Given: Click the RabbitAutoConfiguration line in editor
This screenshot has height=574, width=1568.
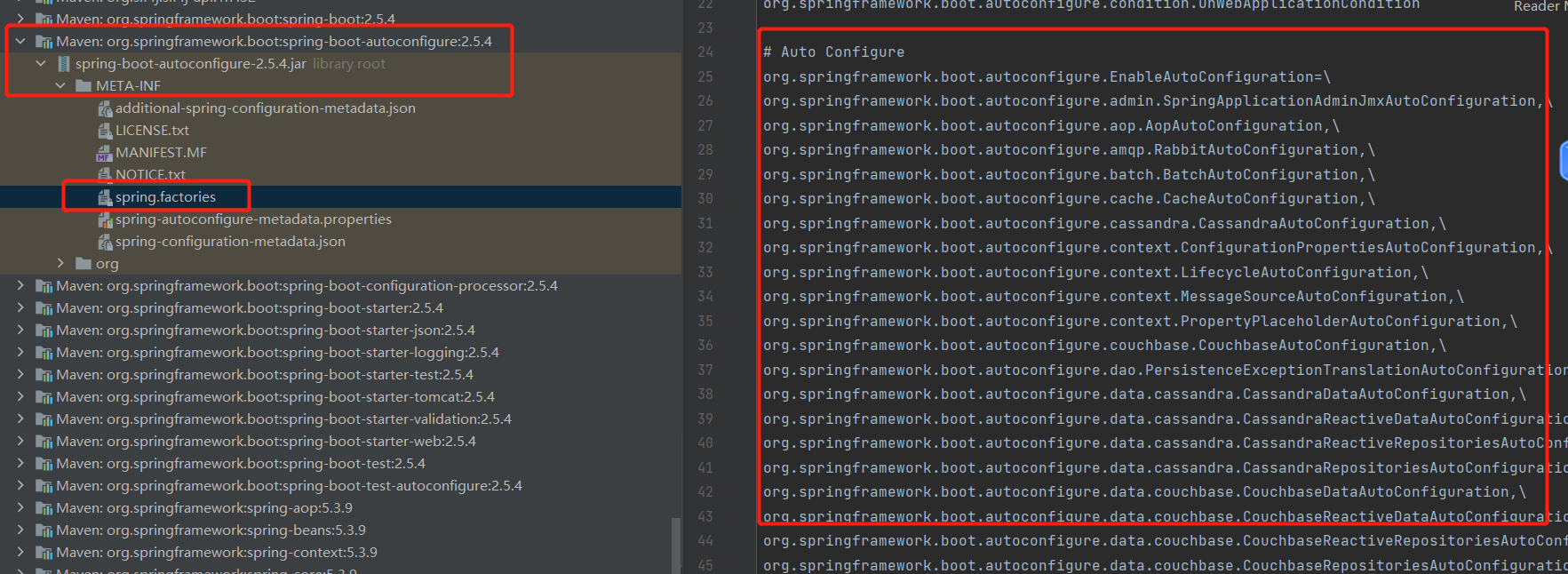Looking at the screenshot, I should pos(1069,150).
